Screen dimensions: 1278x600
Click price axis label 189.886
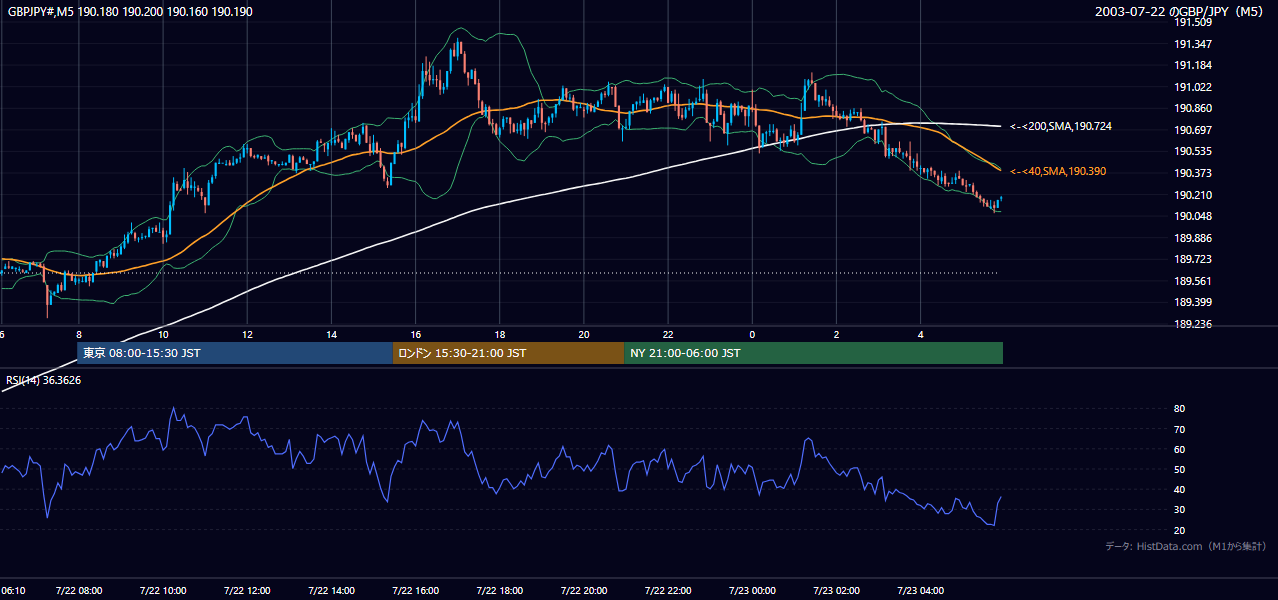[x=1194, y=238]
